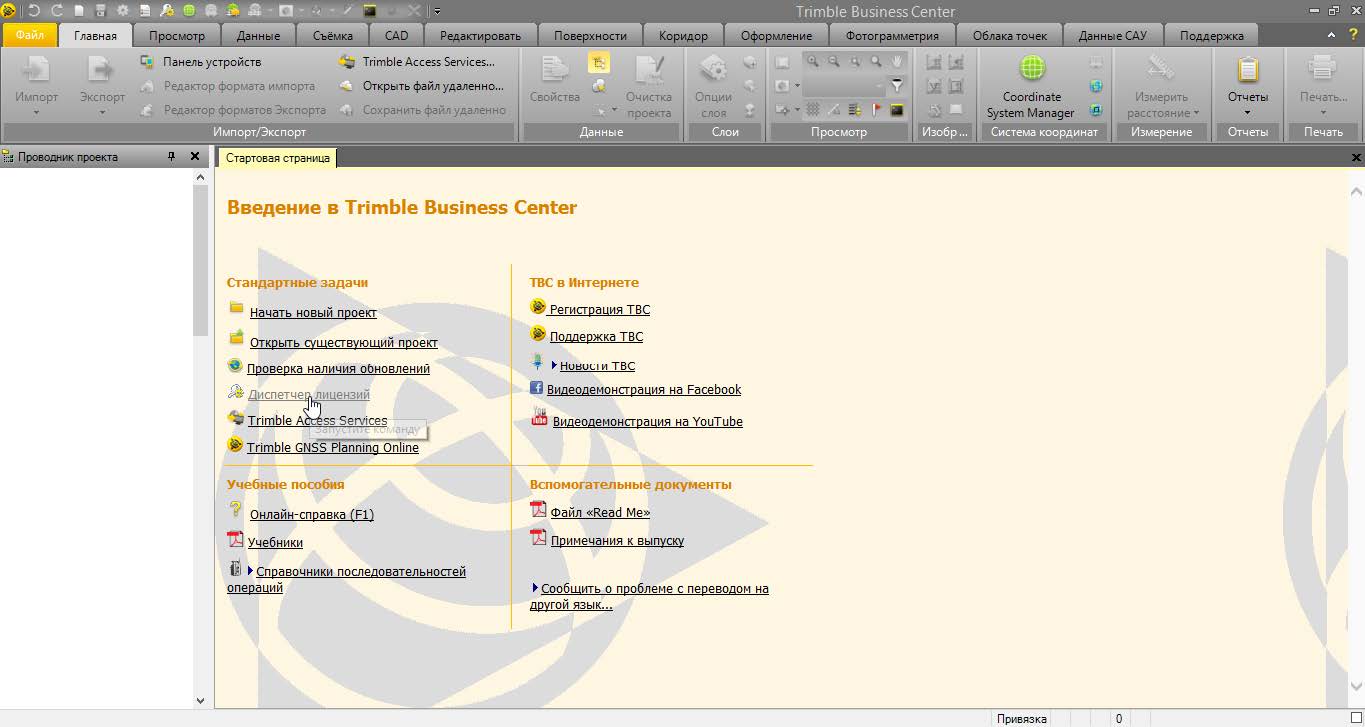Switch to the Просмотр ribbon tab
This screenshot has height=727, width=1365.
coord(176,35)
